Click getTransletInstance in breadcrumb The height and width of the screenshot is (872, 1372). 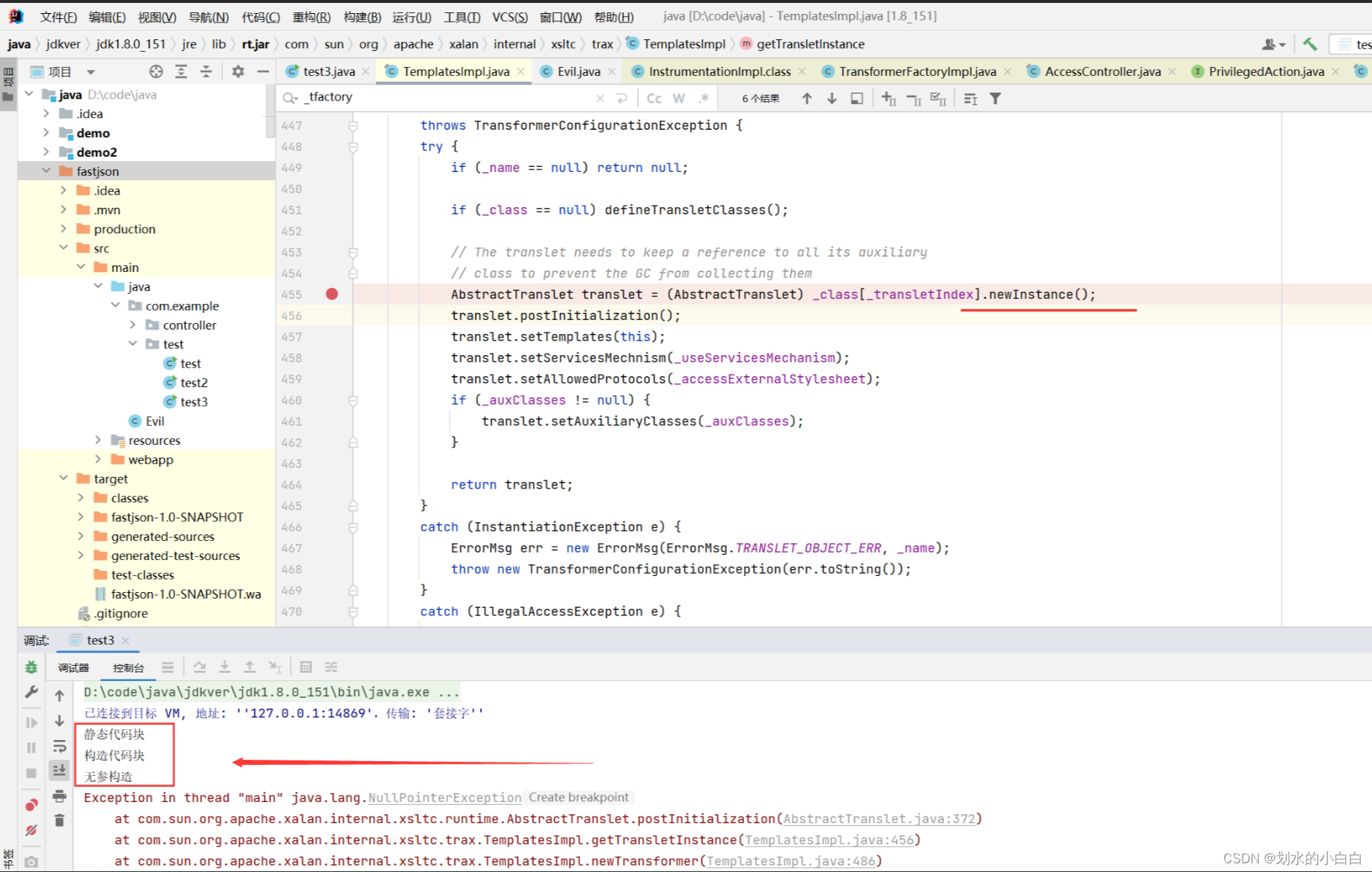pos(810,44)
